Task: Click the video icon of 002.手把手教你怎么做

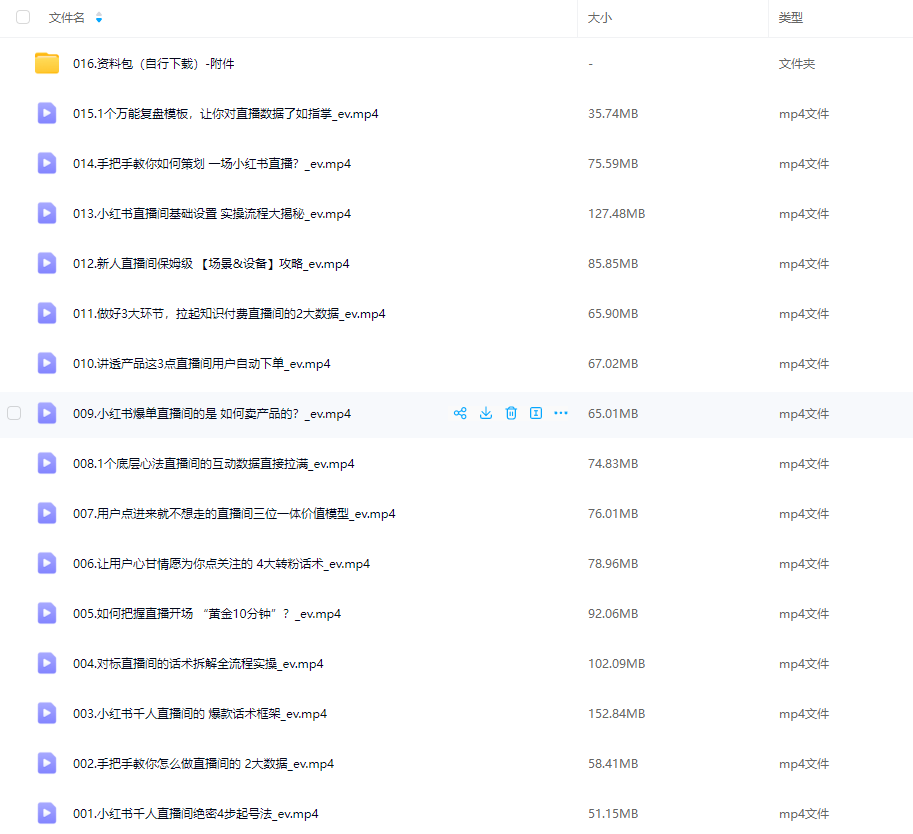Action: coord(47,764)
